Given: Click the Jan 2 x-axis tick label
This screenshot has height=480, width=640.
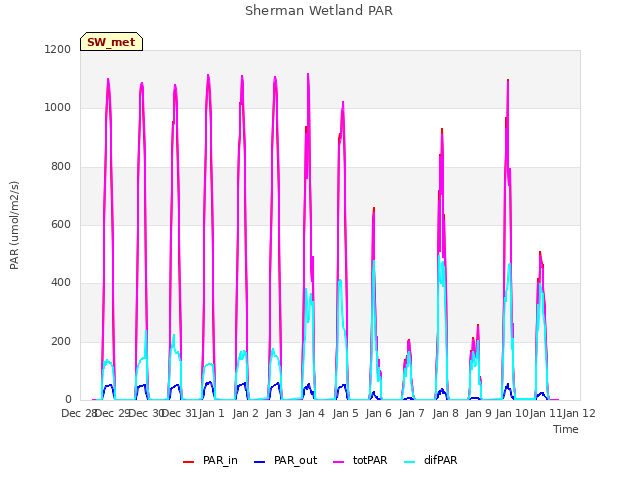Looking at the screenshot, I should pyautogui.click(x=246, y=413).
